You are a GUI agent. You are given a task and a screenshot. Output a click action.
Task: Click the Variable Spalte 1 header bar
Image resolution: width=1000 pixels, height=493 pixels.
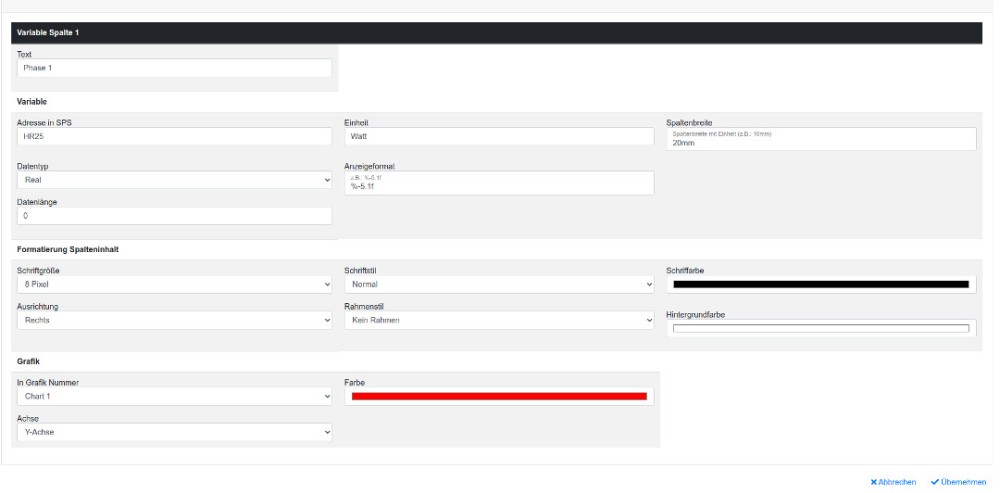point(500,33)
